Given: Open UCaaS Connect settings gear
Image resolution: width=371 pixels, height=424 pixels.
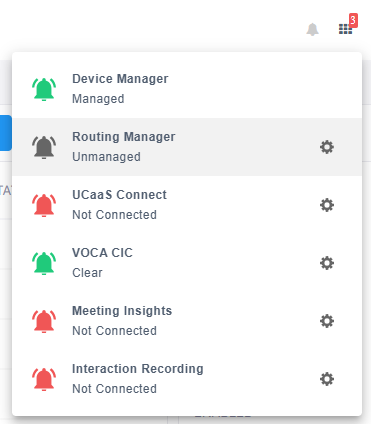Looking at the screenshot, I should click(x=327, y=205).
